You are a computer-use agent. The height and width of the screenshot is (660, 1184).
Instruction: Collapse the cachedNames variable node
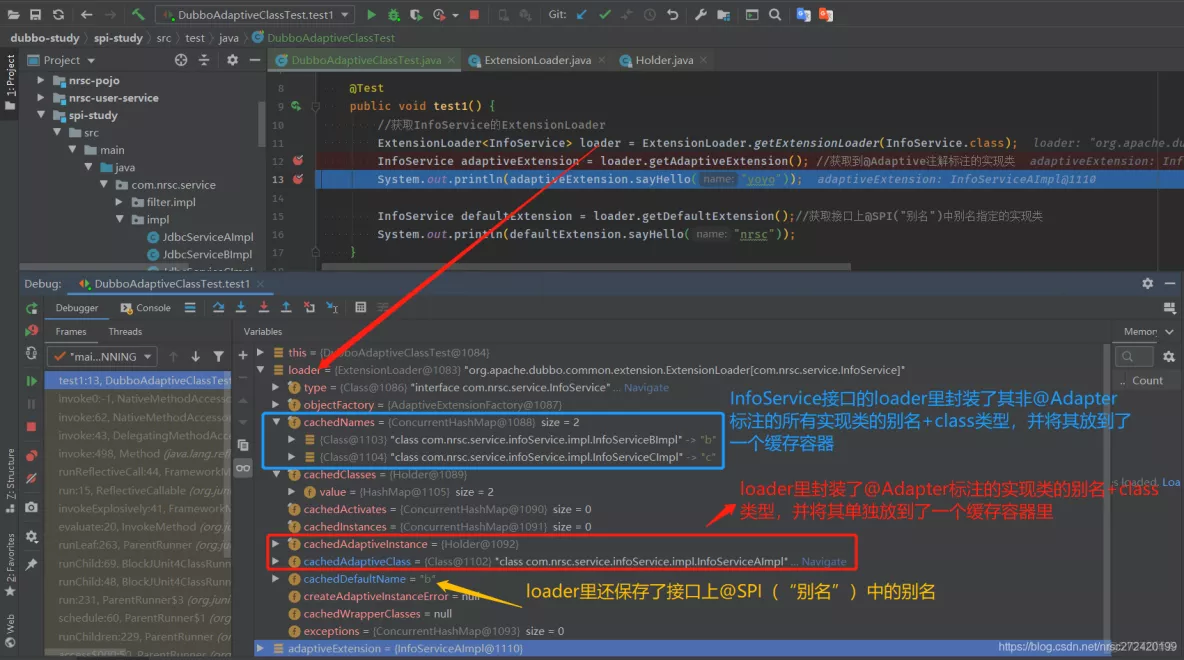click(276, 422)
